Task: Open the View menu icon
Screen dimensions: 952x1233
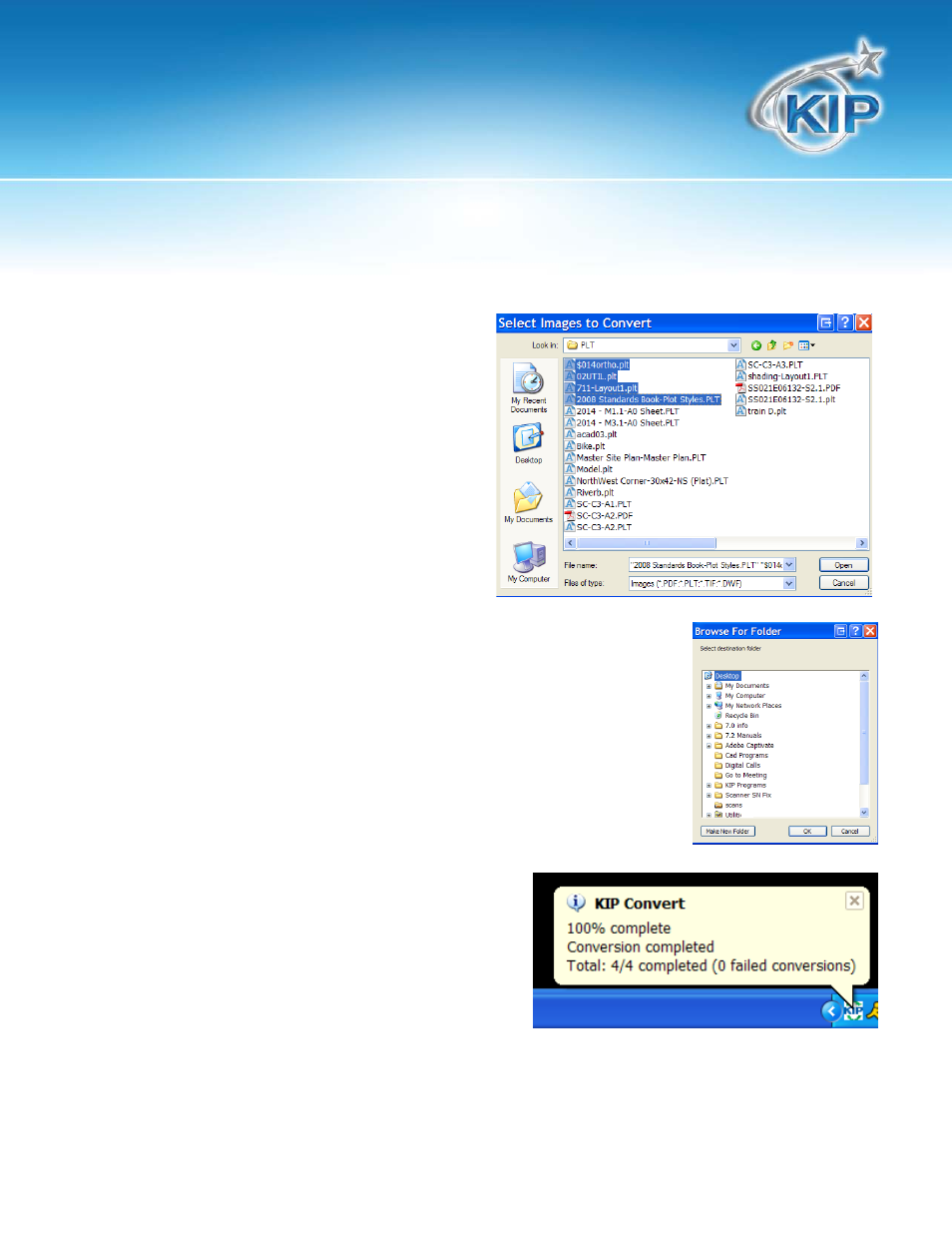Action: (x=806, y=345)
